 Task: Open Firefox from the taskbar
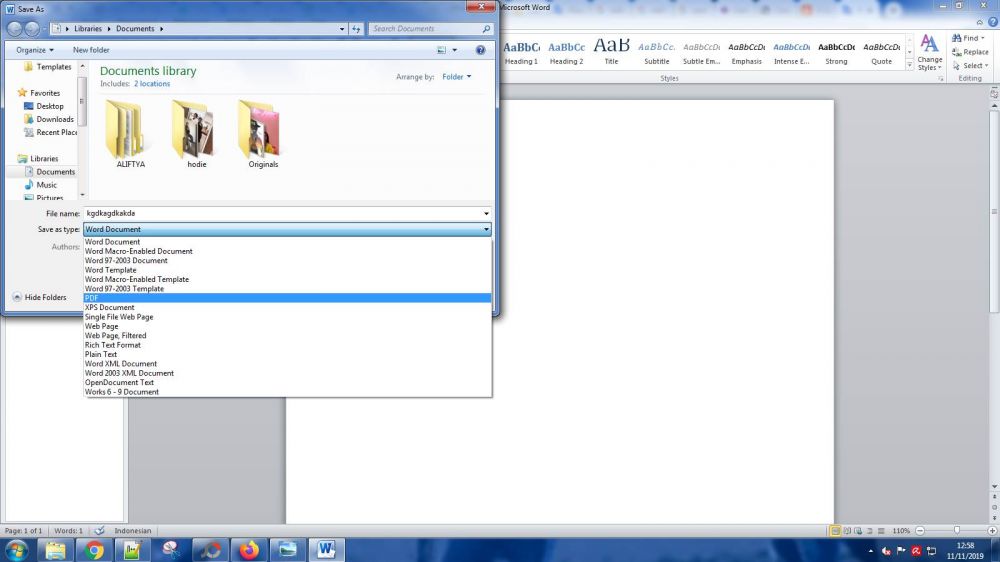[x=249, y=550]
